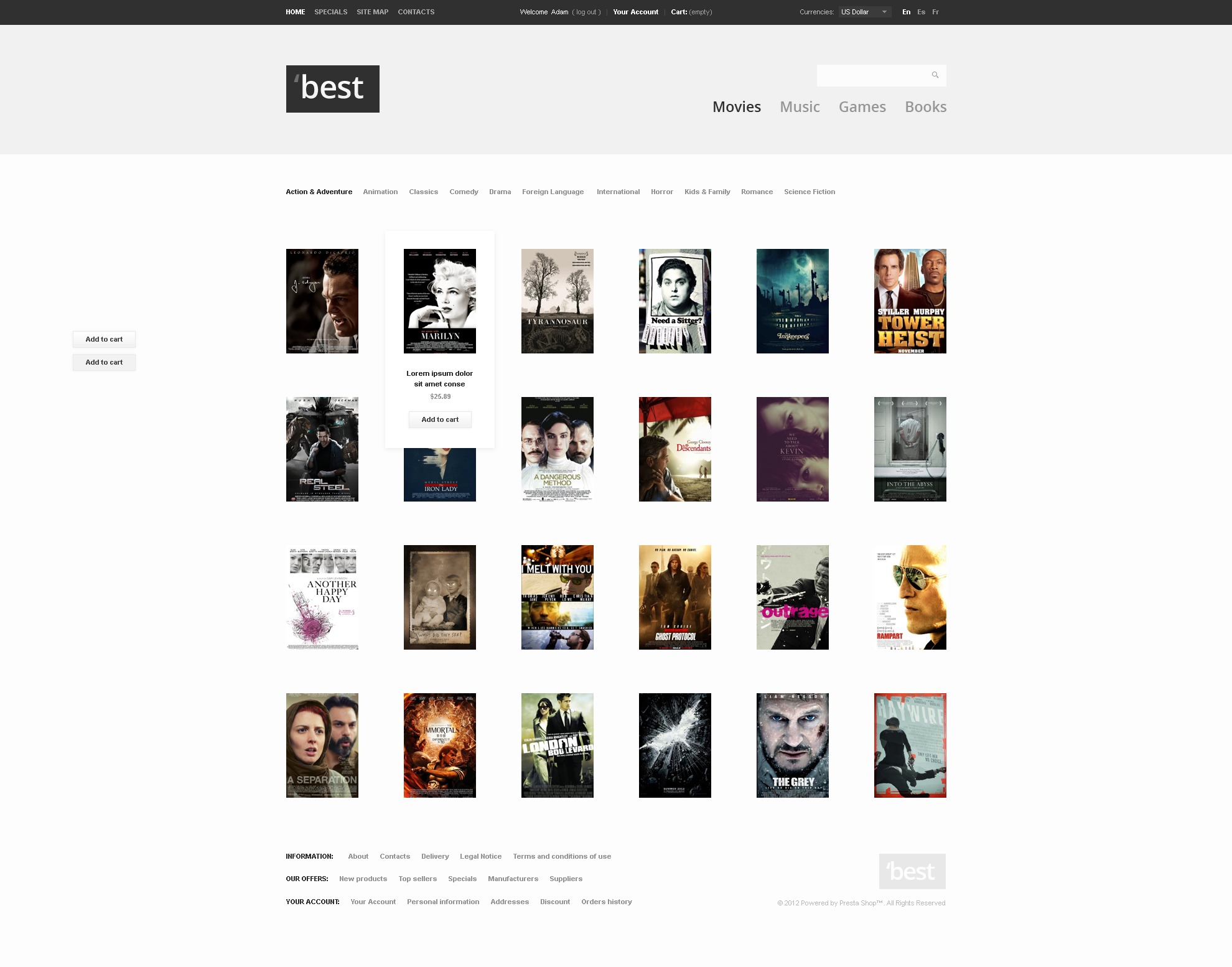Open Your Account in the header
1232x967 pixels.
(635, 12)
